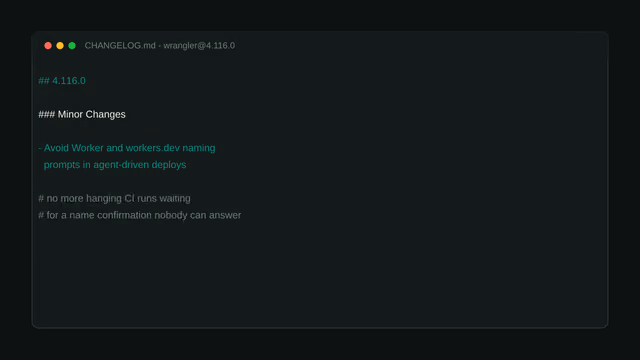Click the empty area below the comments

coord(320,273)
